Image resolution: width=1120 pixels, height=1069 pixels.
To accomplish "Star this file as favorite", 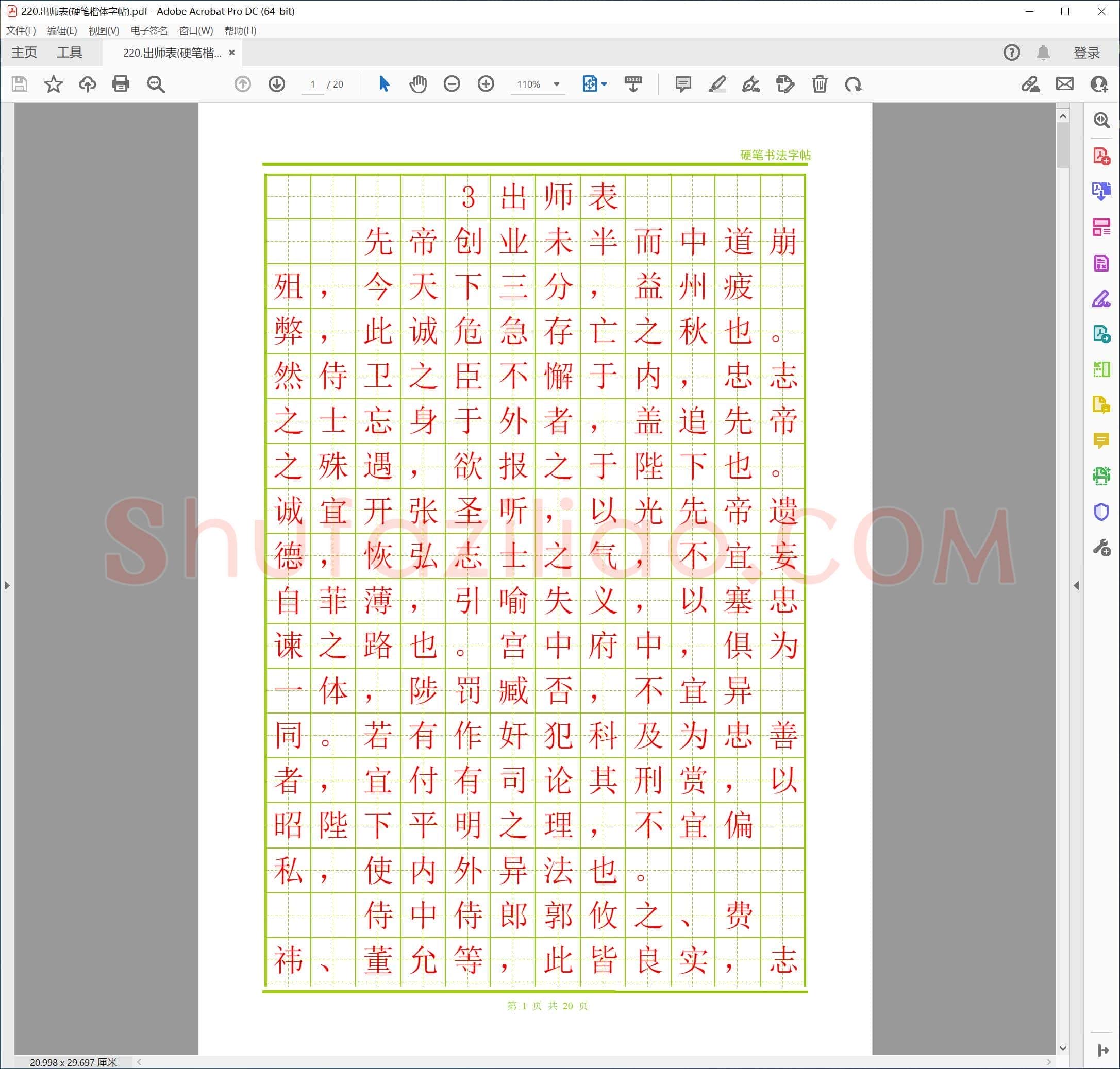I will point(54,84).
